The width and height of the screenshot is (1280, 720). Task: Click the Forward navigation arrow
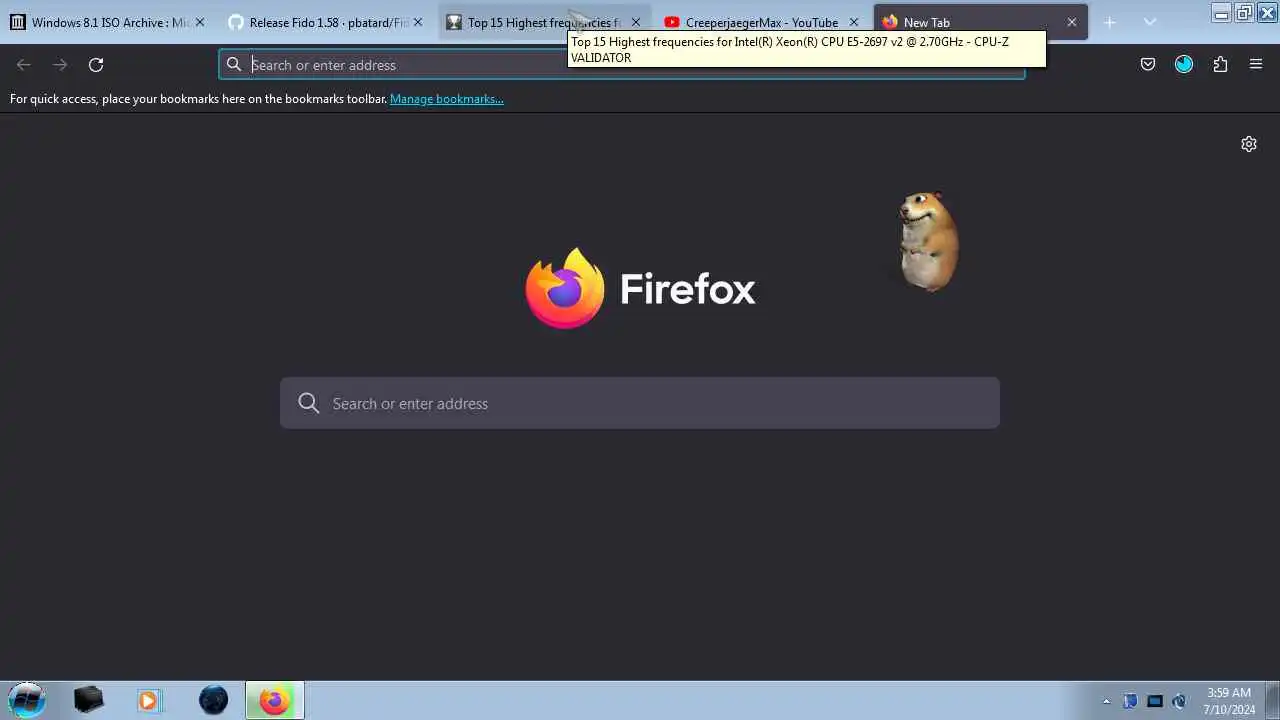[60, 65]
